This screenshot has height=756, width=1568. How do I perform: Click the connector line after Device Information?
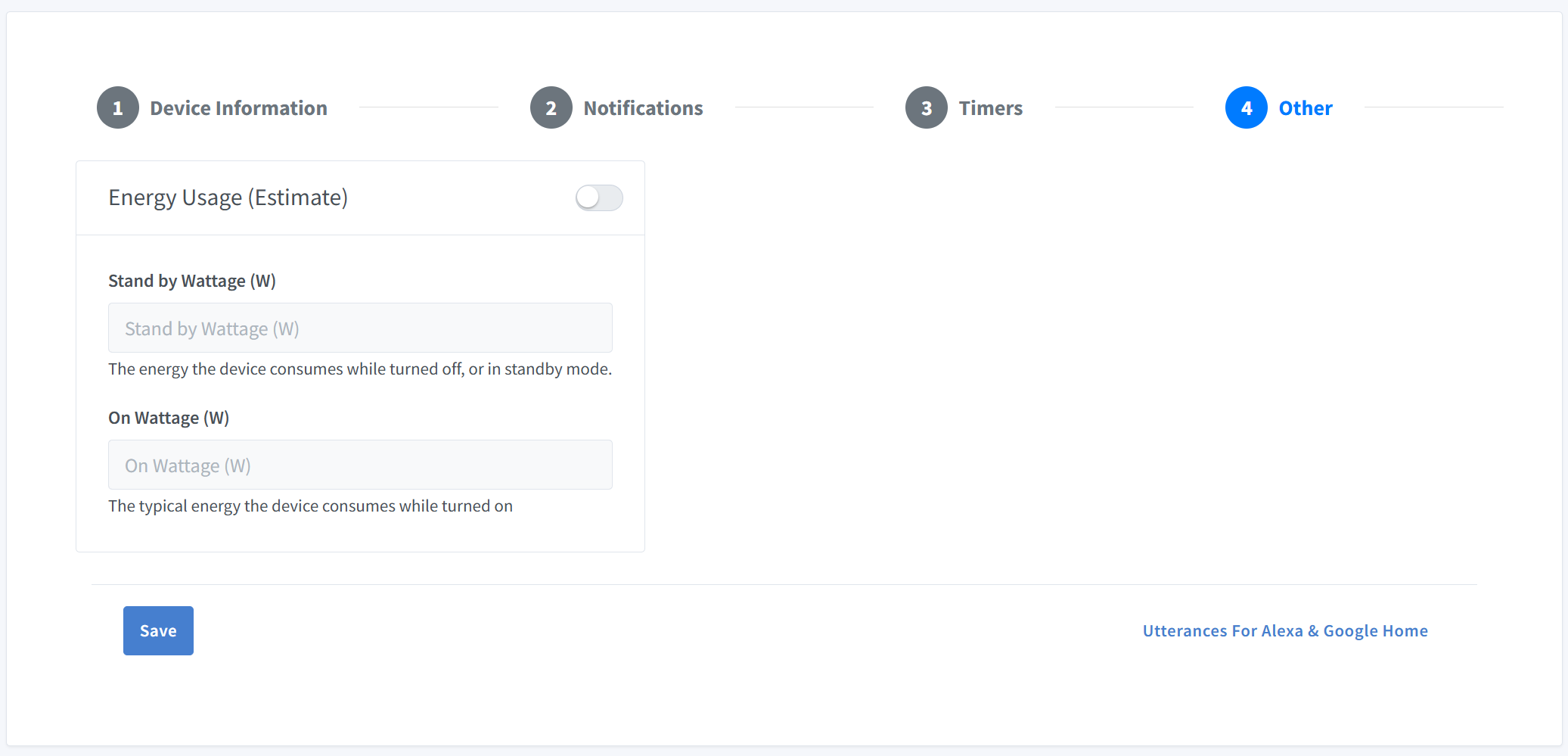point(428,107)
